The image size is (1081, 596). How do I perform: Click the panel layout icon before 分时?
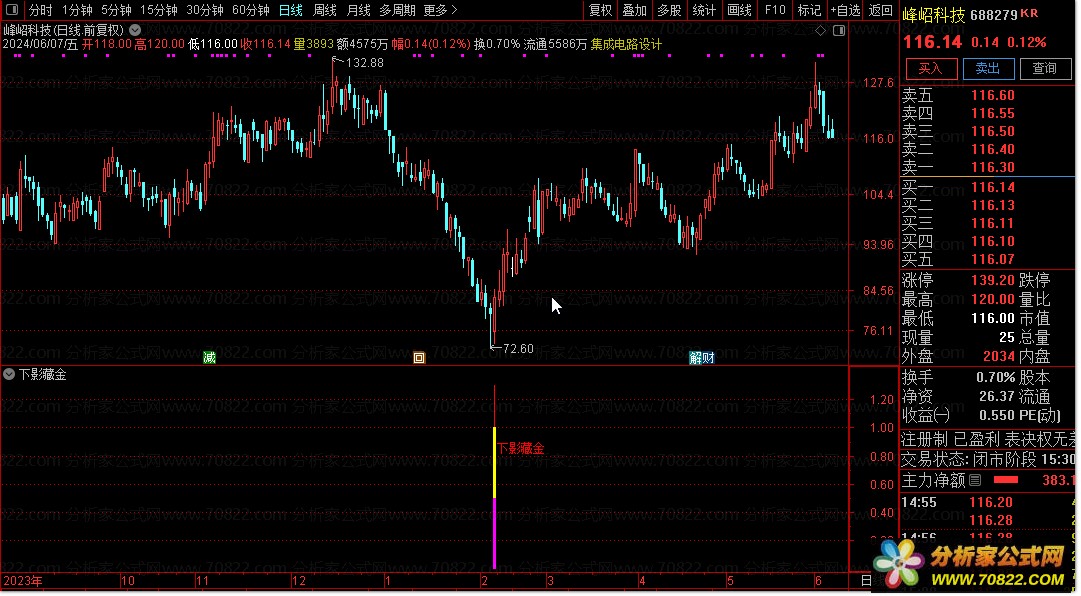12,10
